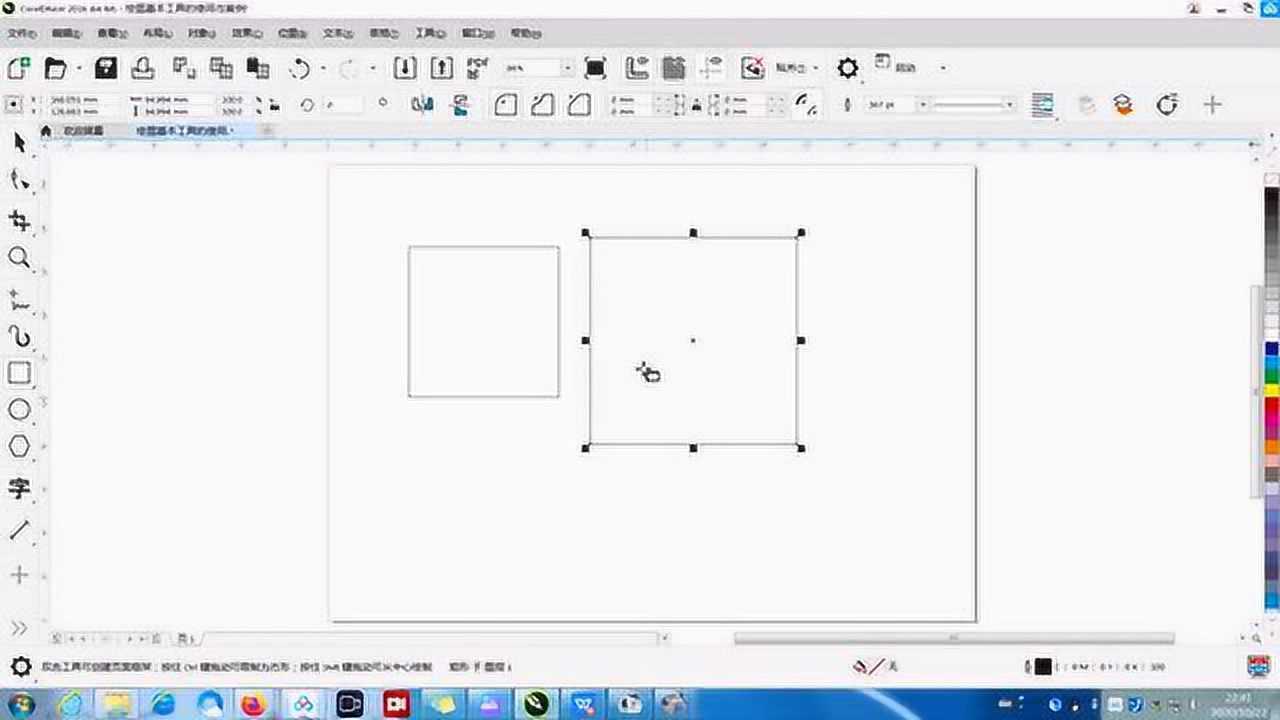Toggle the relative corner scaling button
The image size is (1280, 720).
(x=806, y=104)
